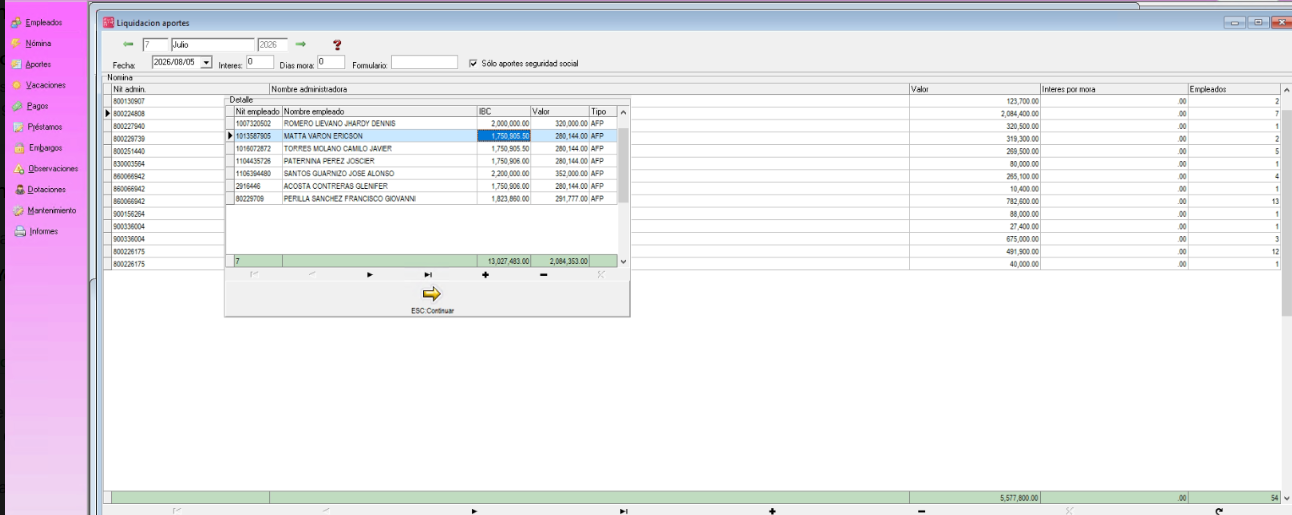The image size is (1292, 515).
Task: Go to previous month with green left arrow
Action: point(128,44)
